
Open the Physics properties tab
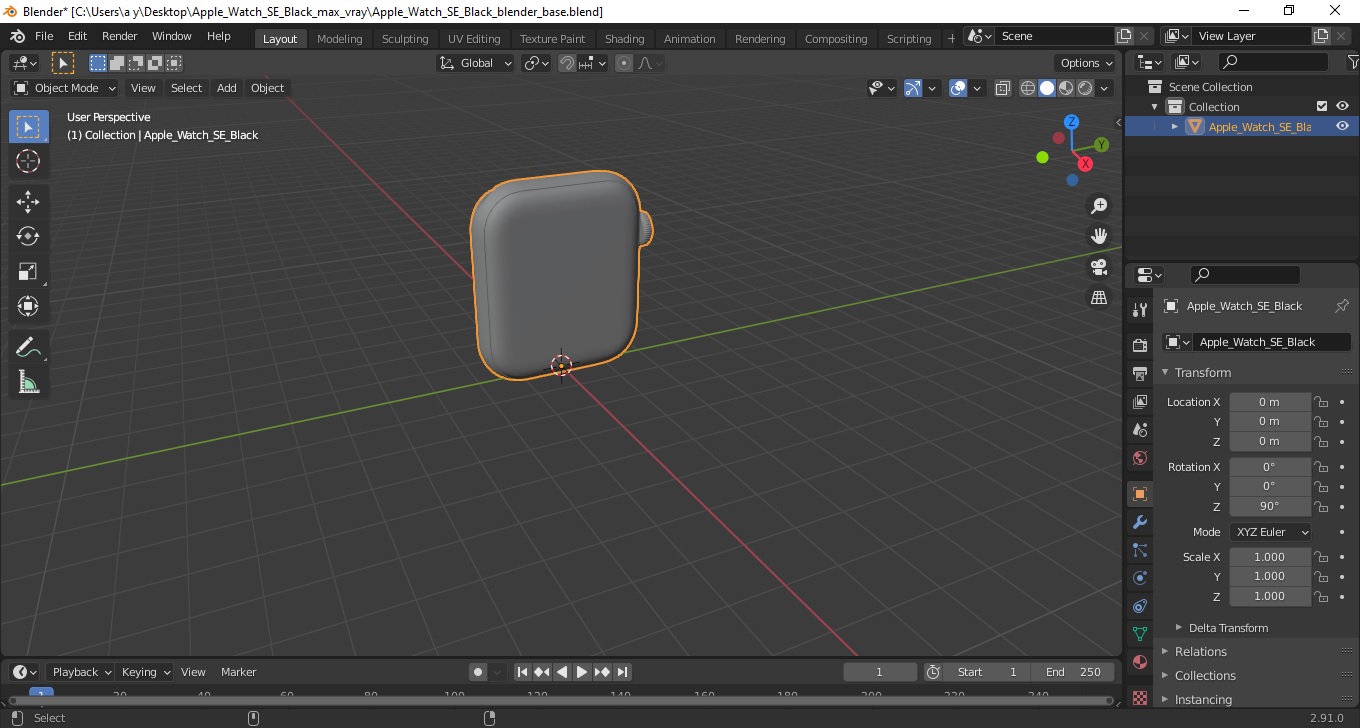(1139, 578)
